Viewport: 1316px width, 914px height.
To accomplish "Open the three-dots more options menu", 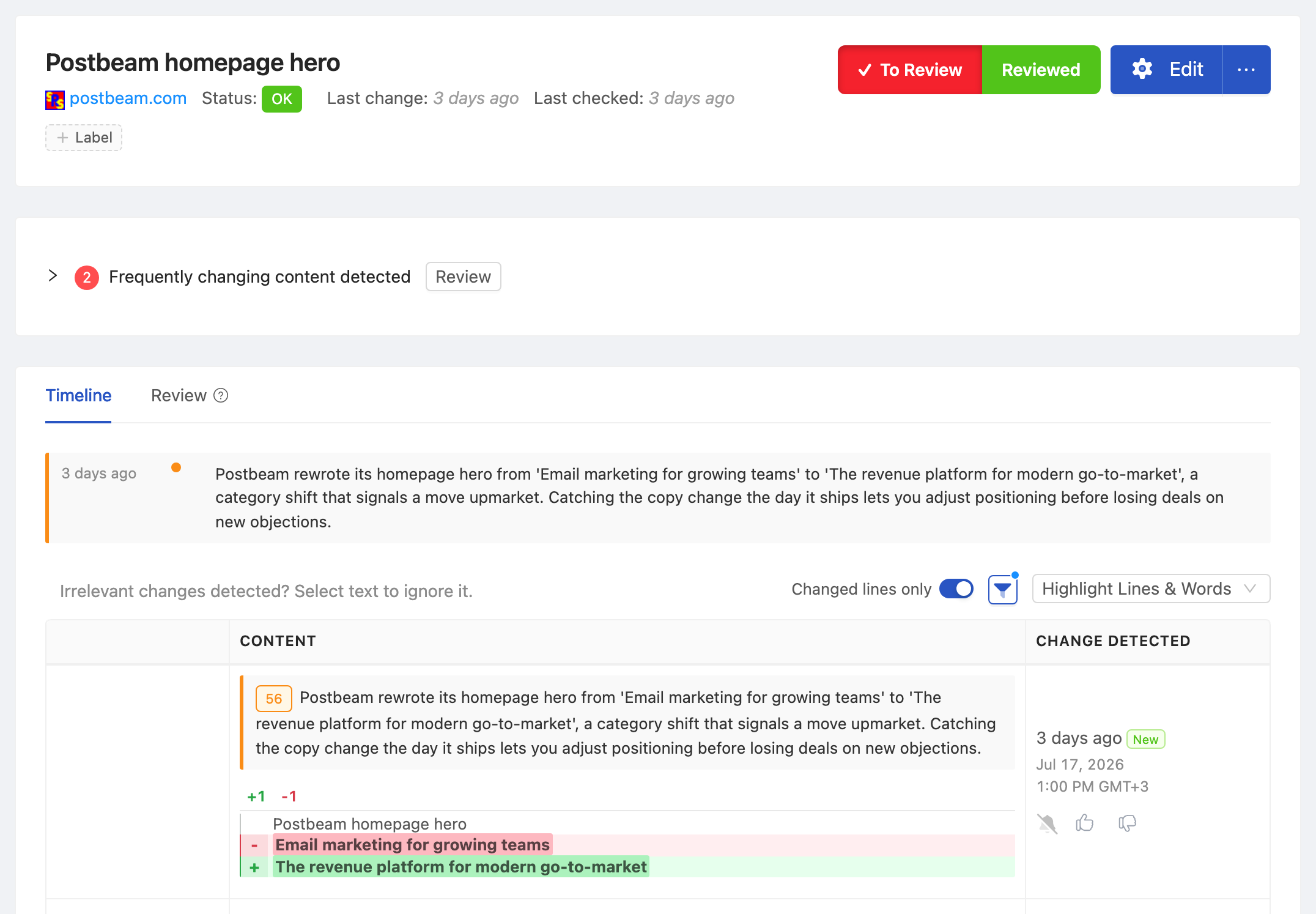I will pos(1246,70).
